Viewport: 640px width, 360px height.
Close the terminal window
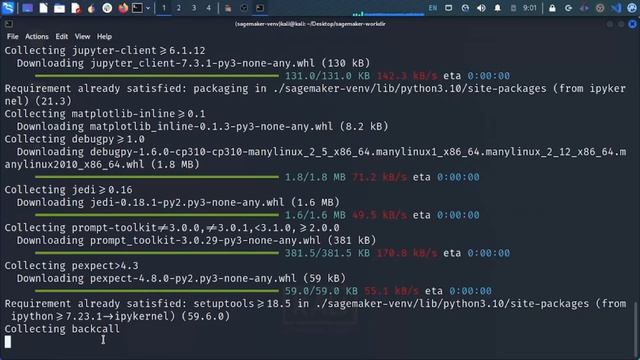click(632, 24)
